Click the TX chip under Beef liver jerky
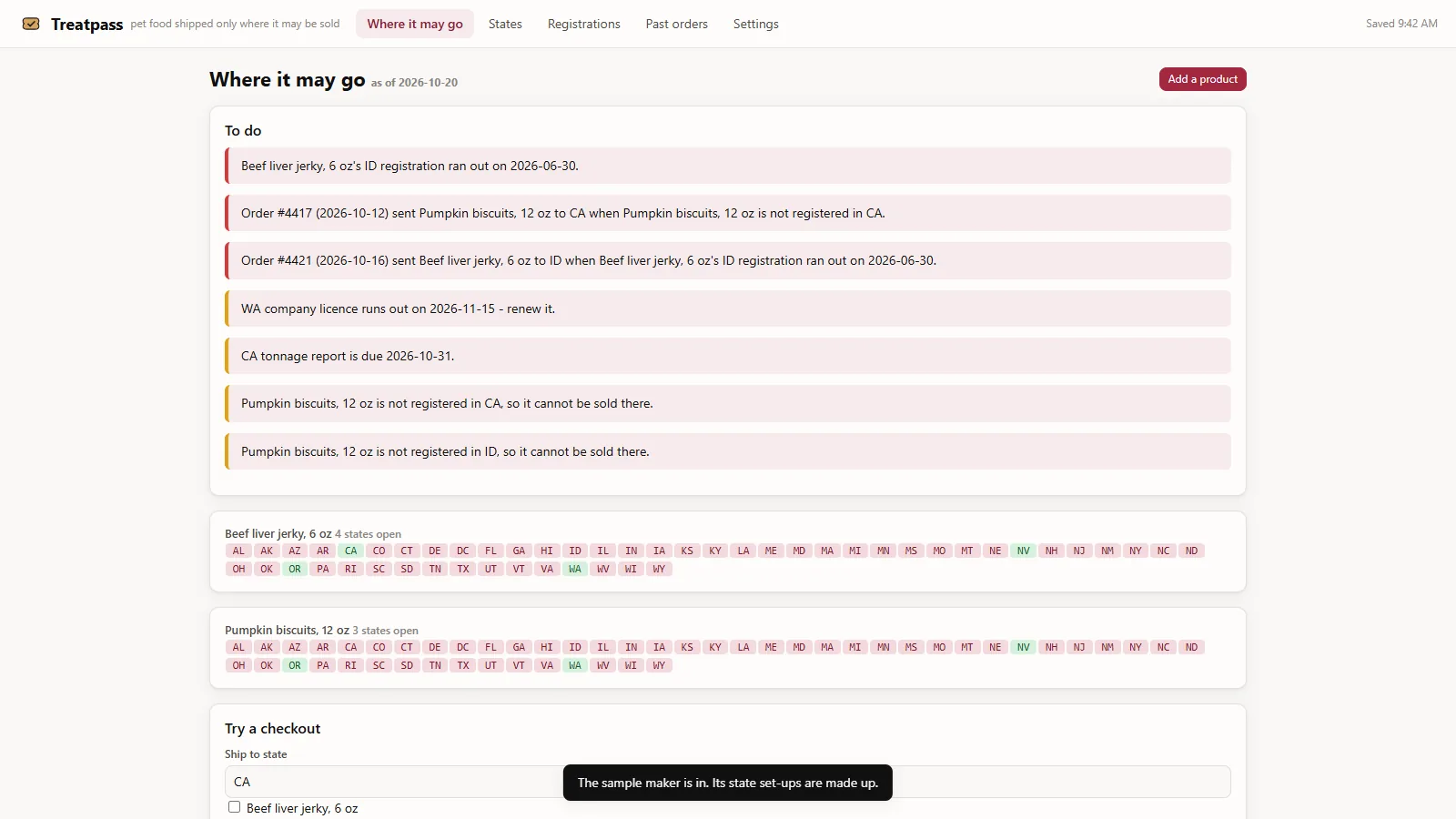1456x819 pixels. 463,569
